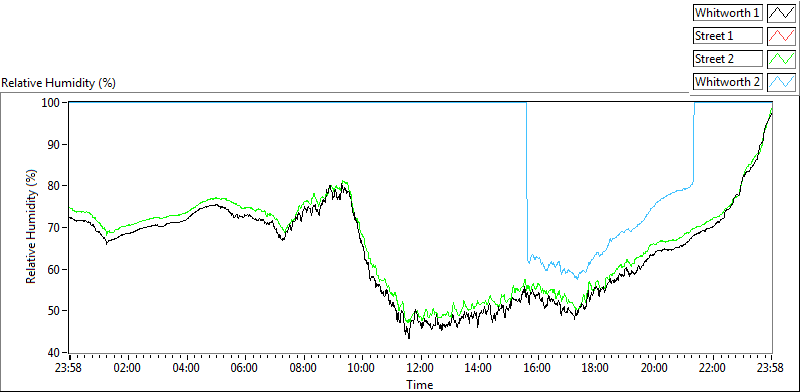Click the 06:00 time tick label
The image size is (800, 392).
pyautogui.click(x=245, y=368)
